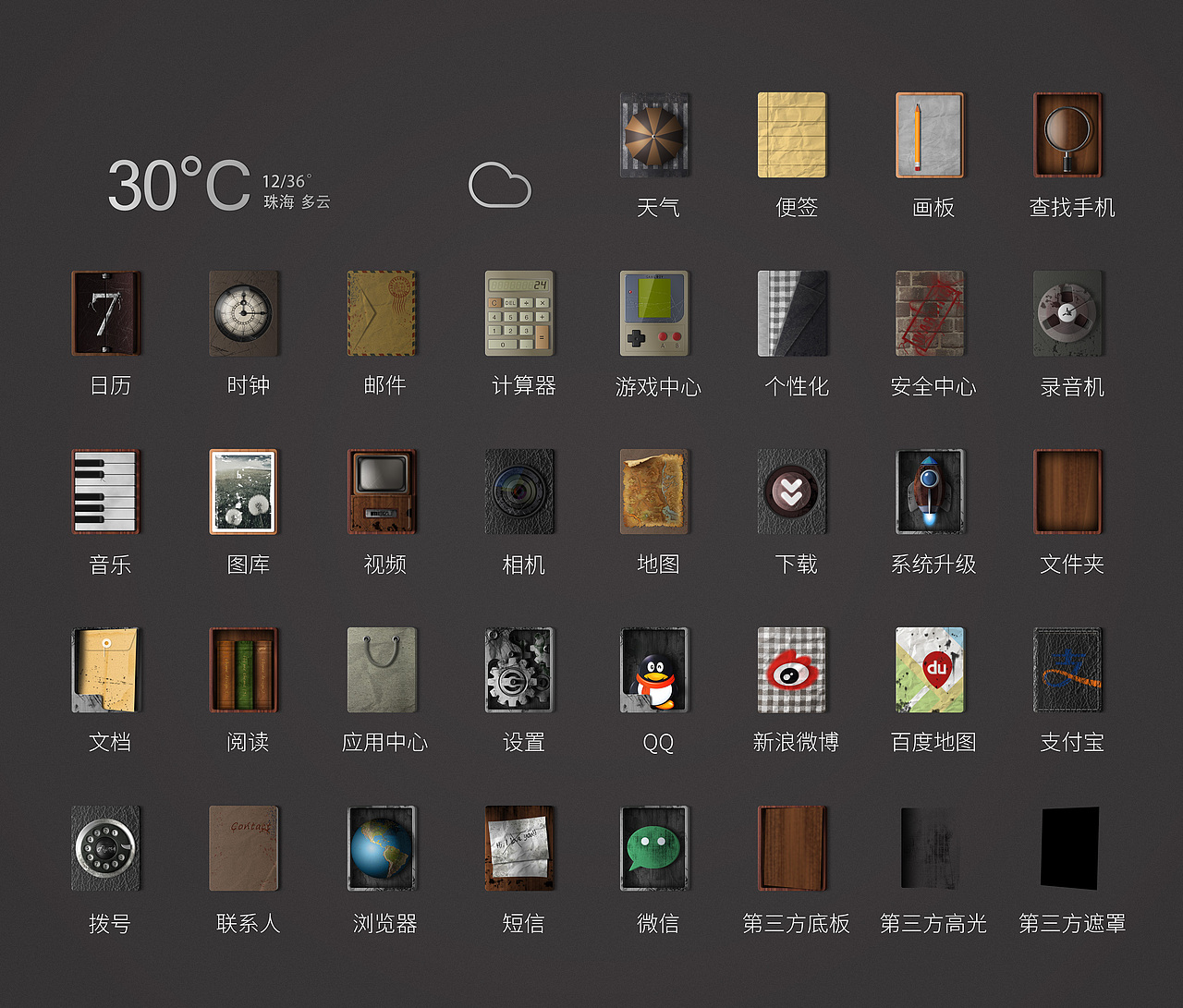Select the 第三方高光 highlight layer thumbnail
The height and width of the screenshot is (1008, 1183).
pyautogui.click(x=930, y=848)
